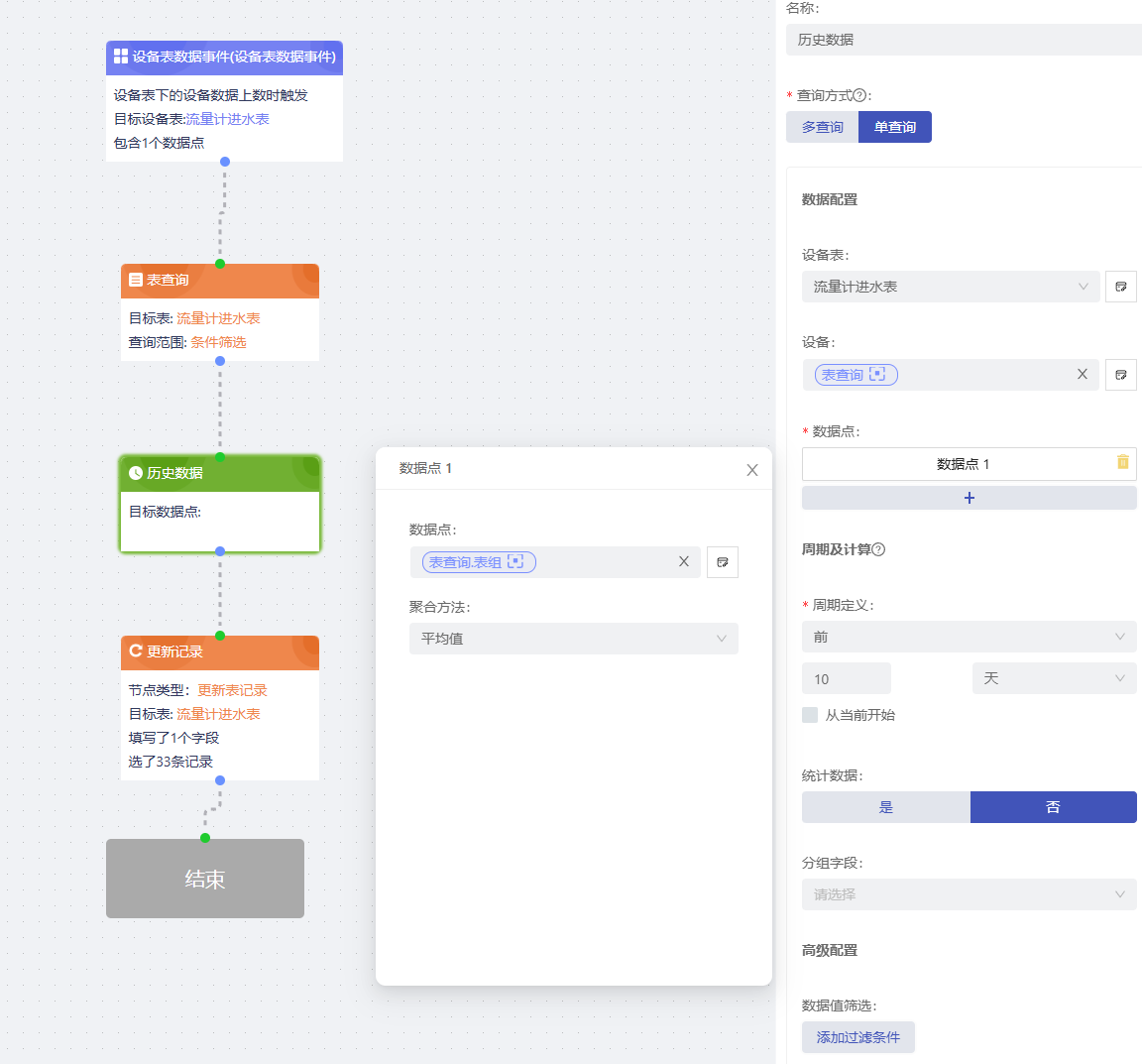Set 统计数据 to 否
1142x1064 pixels.
pos(1053,807)
